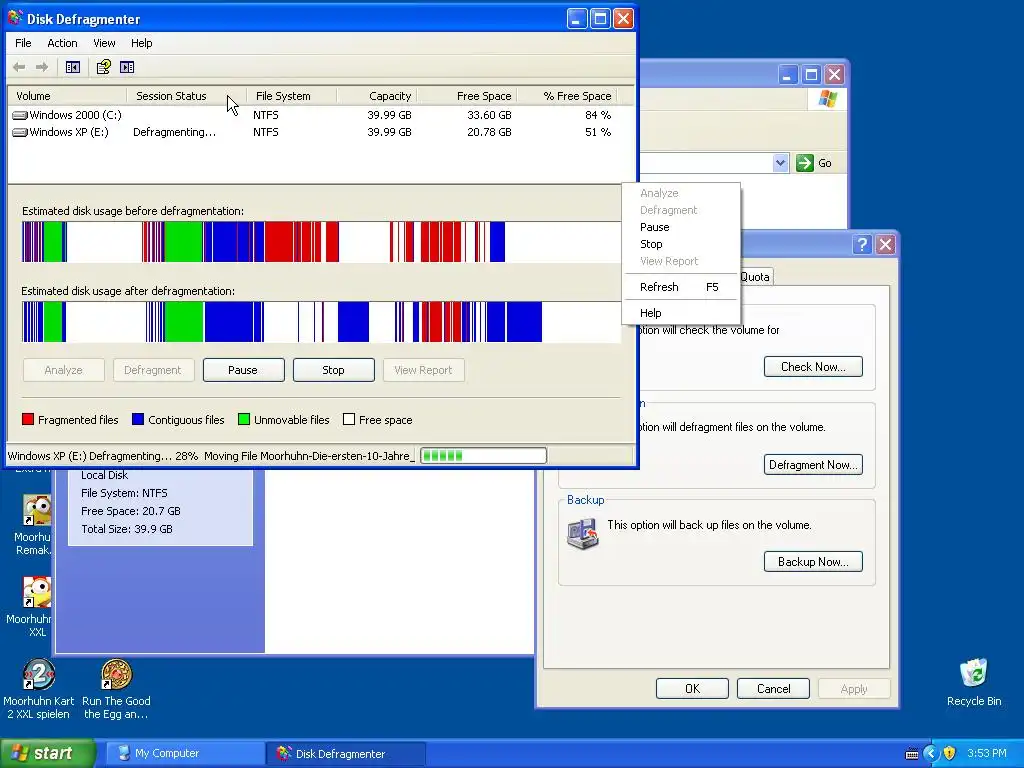Choose Stop from the context menu
The height and width of the screenshot is (768, 1024).
(x=681, y=244)
